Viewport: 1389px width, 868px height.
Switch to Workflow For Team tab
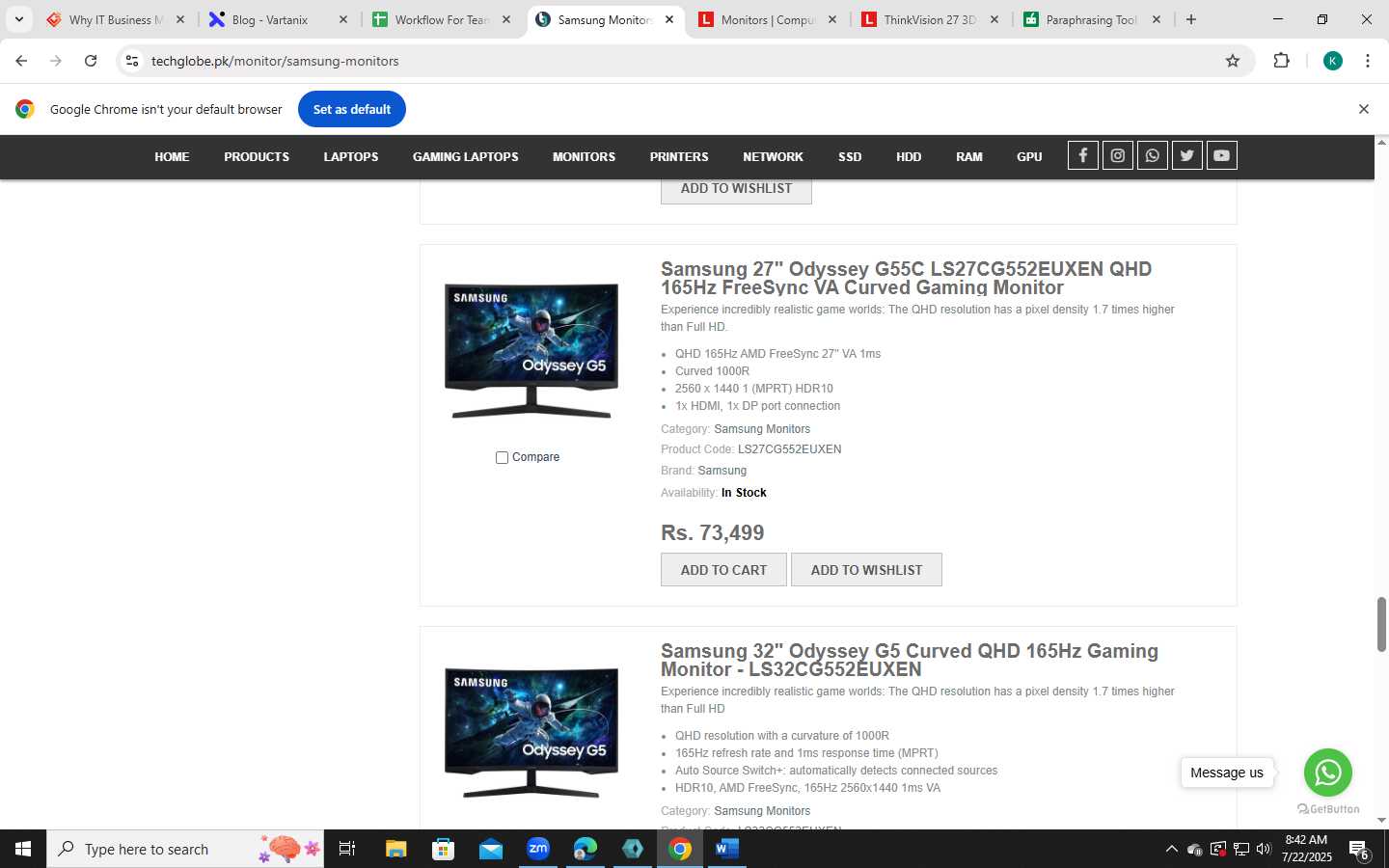click(x=442, y=19)
